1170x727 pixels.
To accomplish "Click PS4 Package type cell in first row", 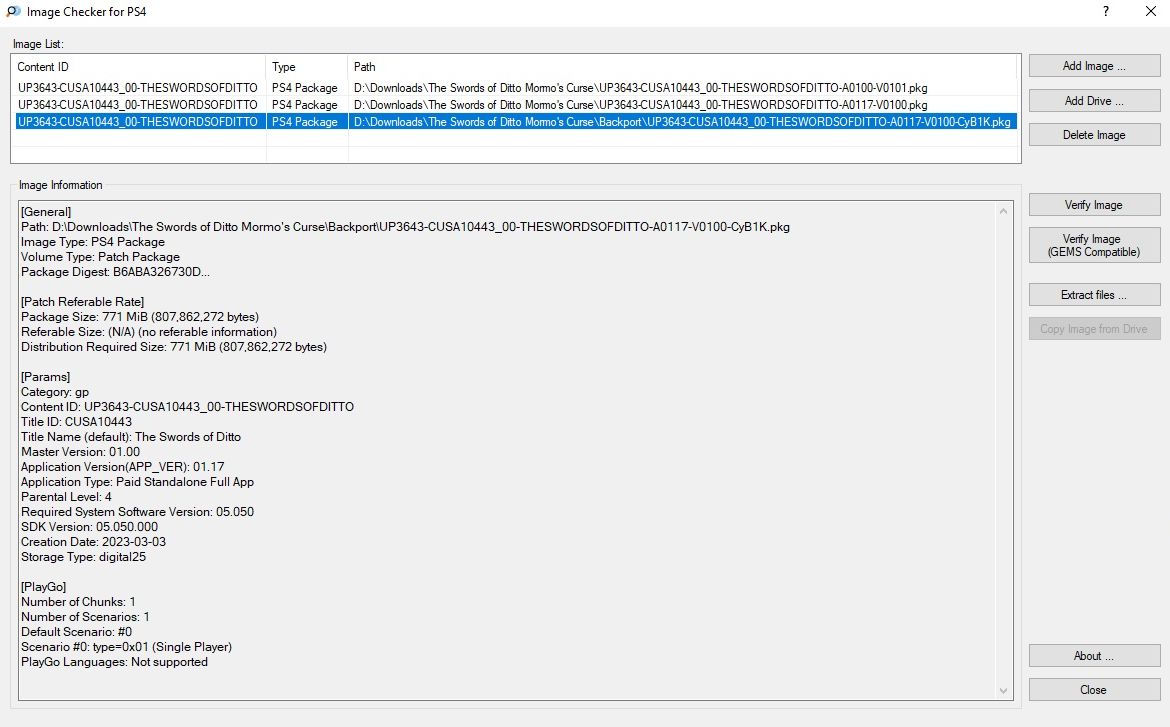I will (304, 88).
